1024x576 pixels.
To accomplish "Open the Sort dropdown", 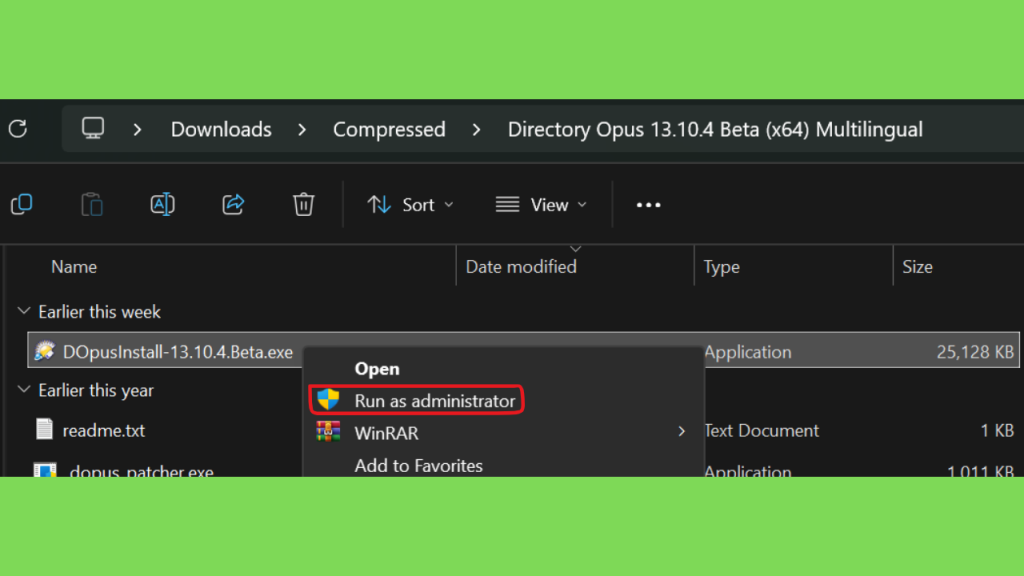I will [410, 205].
